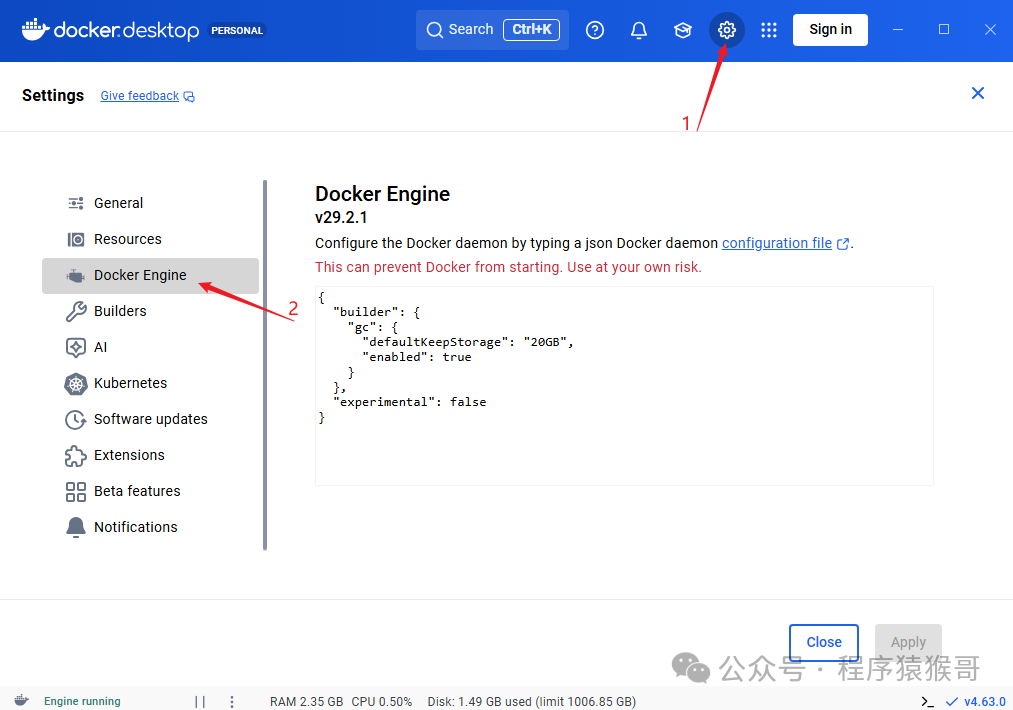Click the Help question mark icon
Image resolution: width=1013 pixels, height=710 pixels.
pos(595,30)
